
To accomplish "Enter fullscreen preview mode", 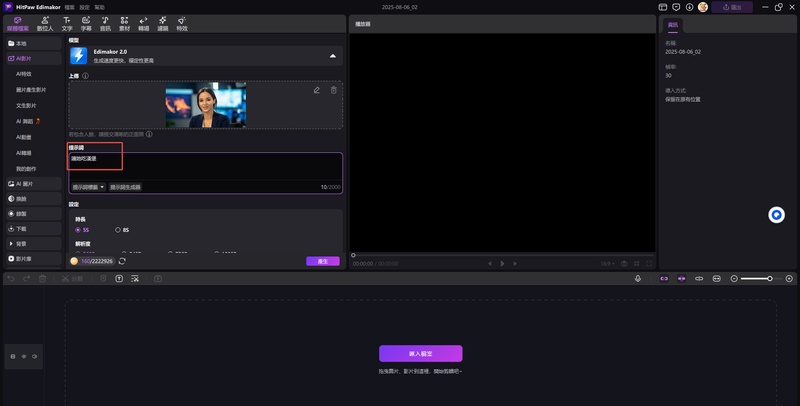I will click(x=649, y=264).
